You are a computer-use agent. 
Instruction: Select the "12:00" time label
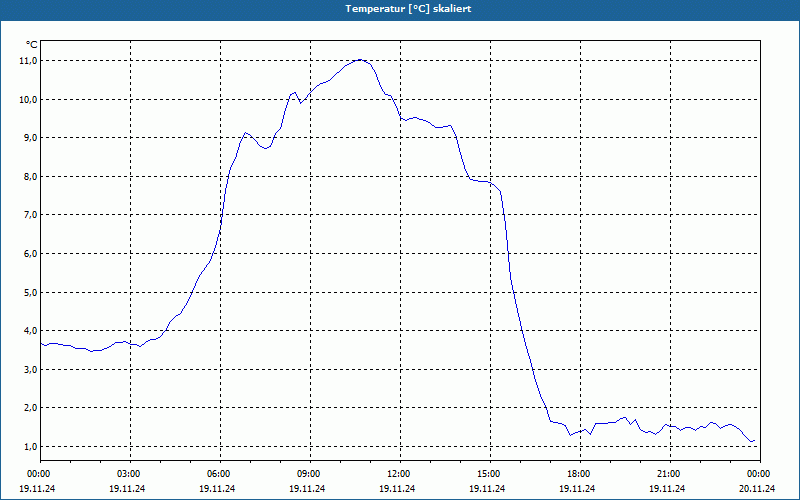point(400,474)
